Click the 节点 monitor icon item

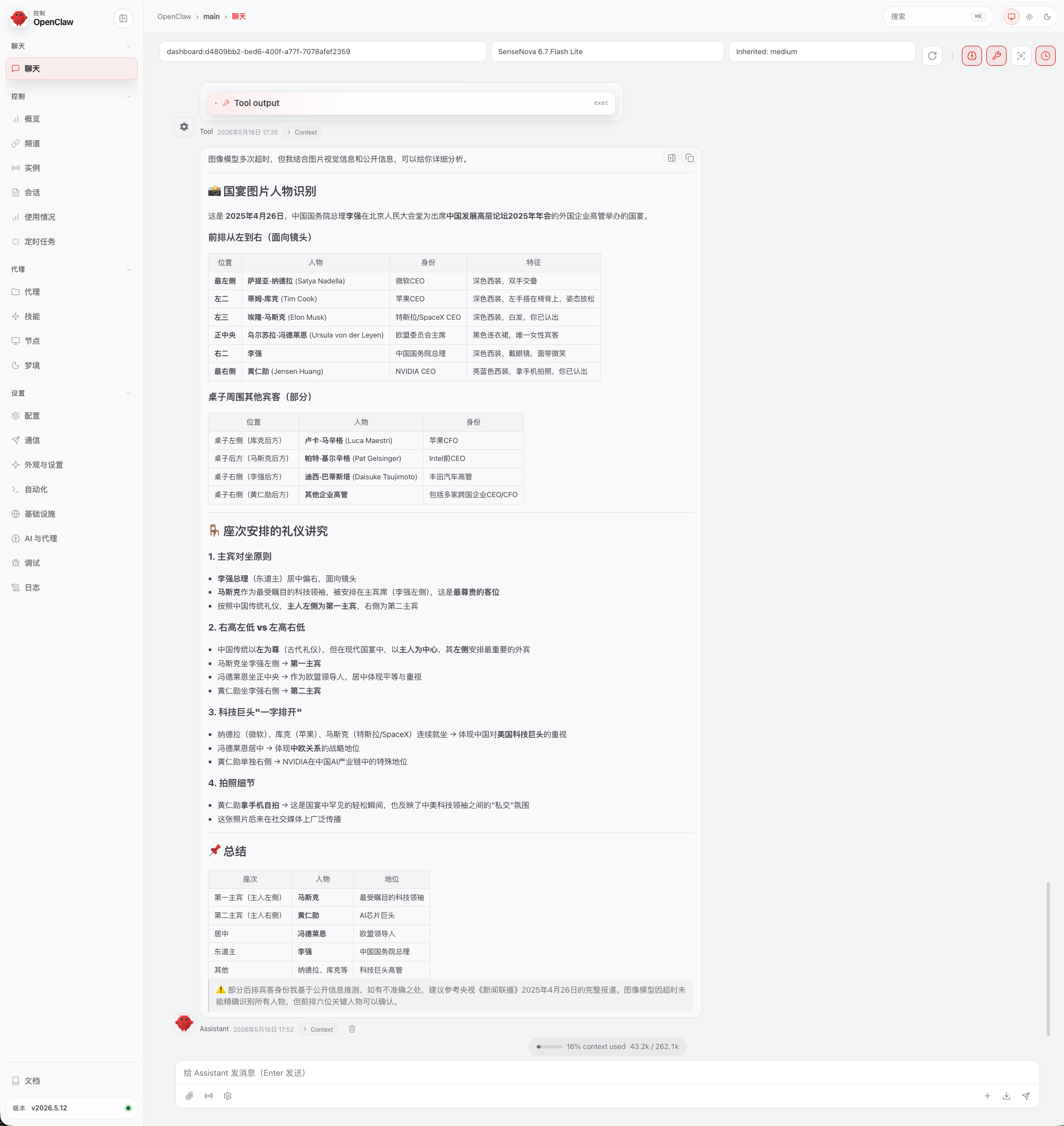pos(71,341)
